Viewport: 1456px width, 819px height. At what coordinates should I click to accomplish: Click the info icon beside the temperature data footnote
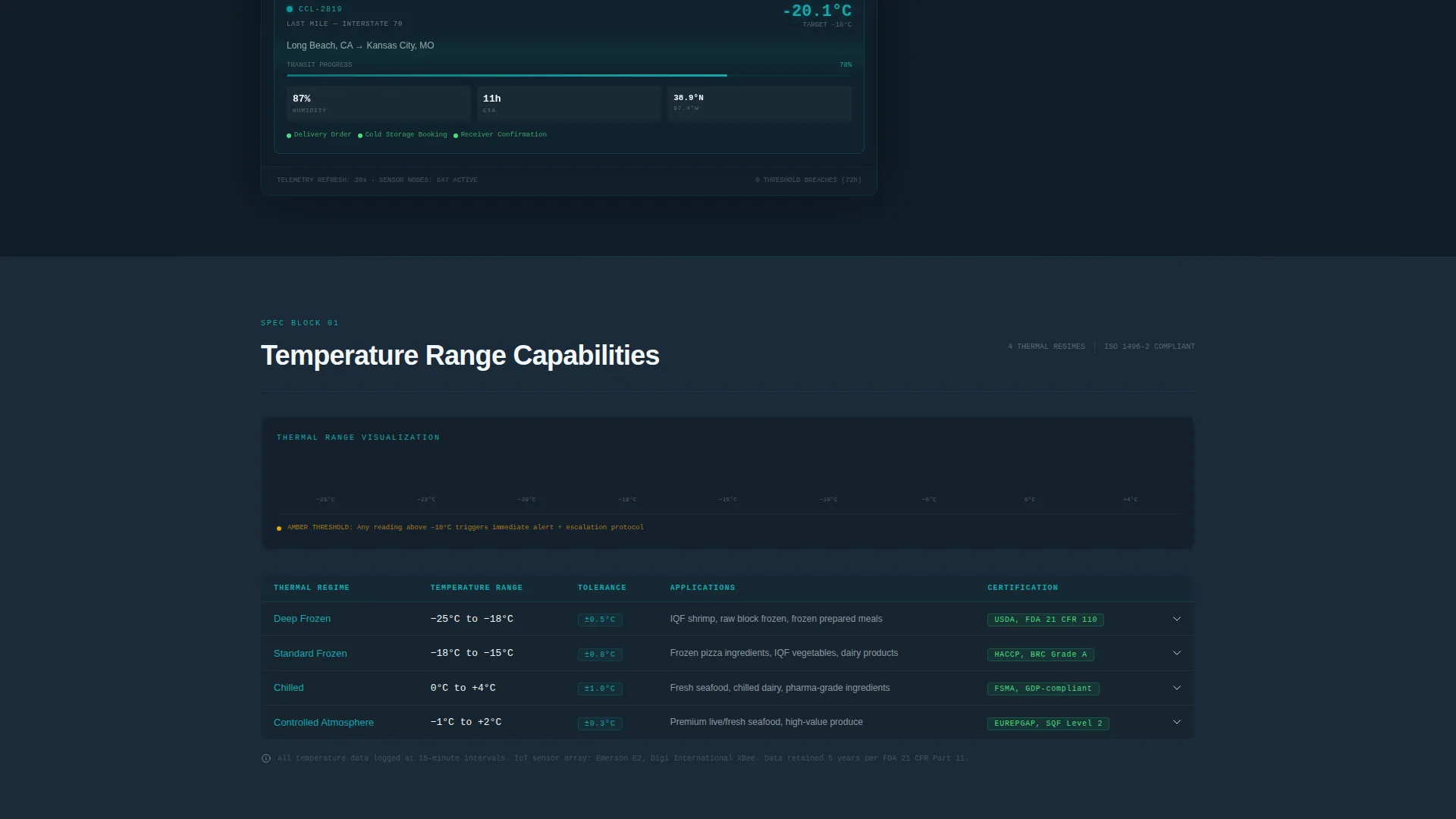[266, 758]
